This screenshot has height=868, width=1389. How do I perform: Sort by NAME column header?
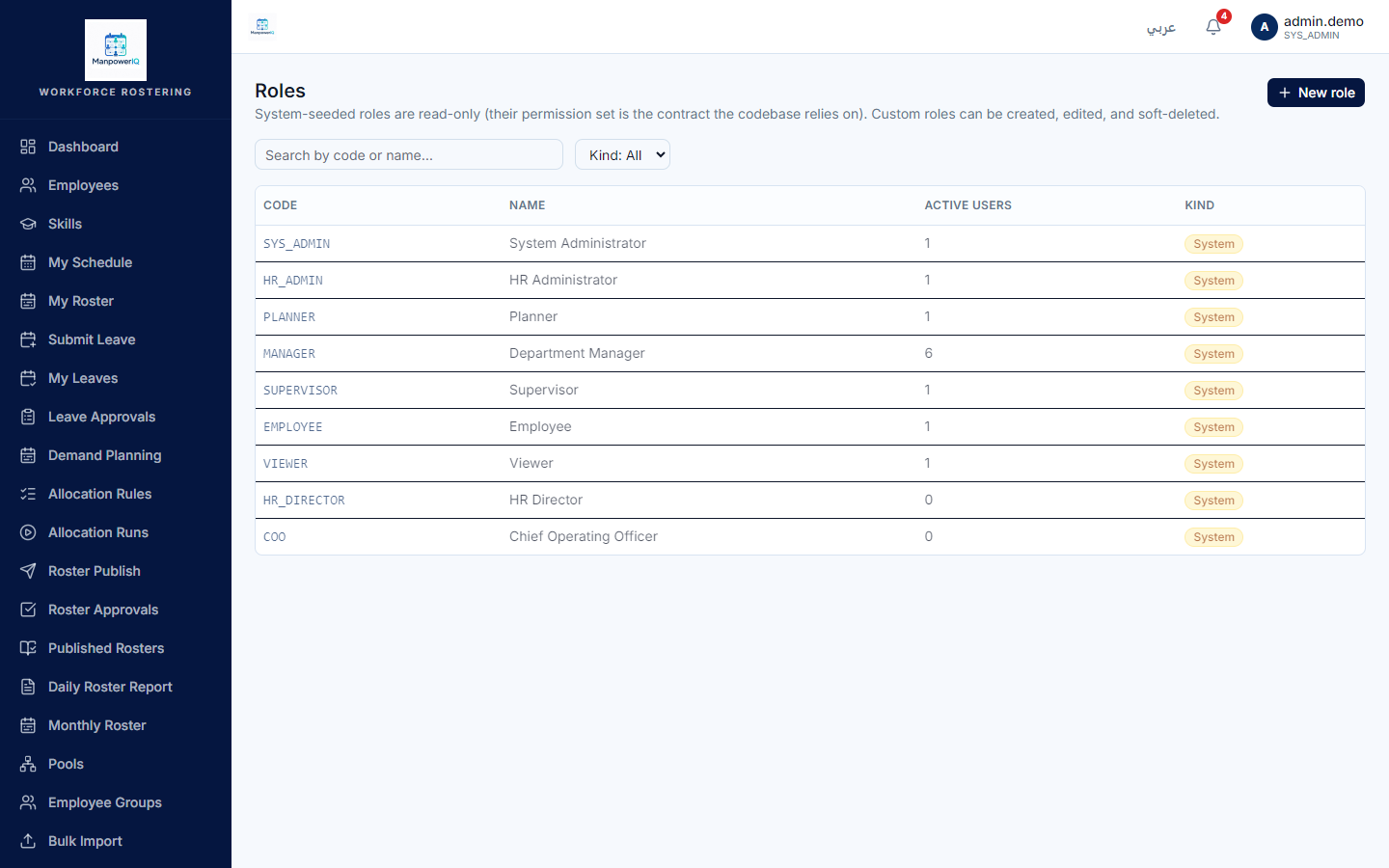[528, 205]
